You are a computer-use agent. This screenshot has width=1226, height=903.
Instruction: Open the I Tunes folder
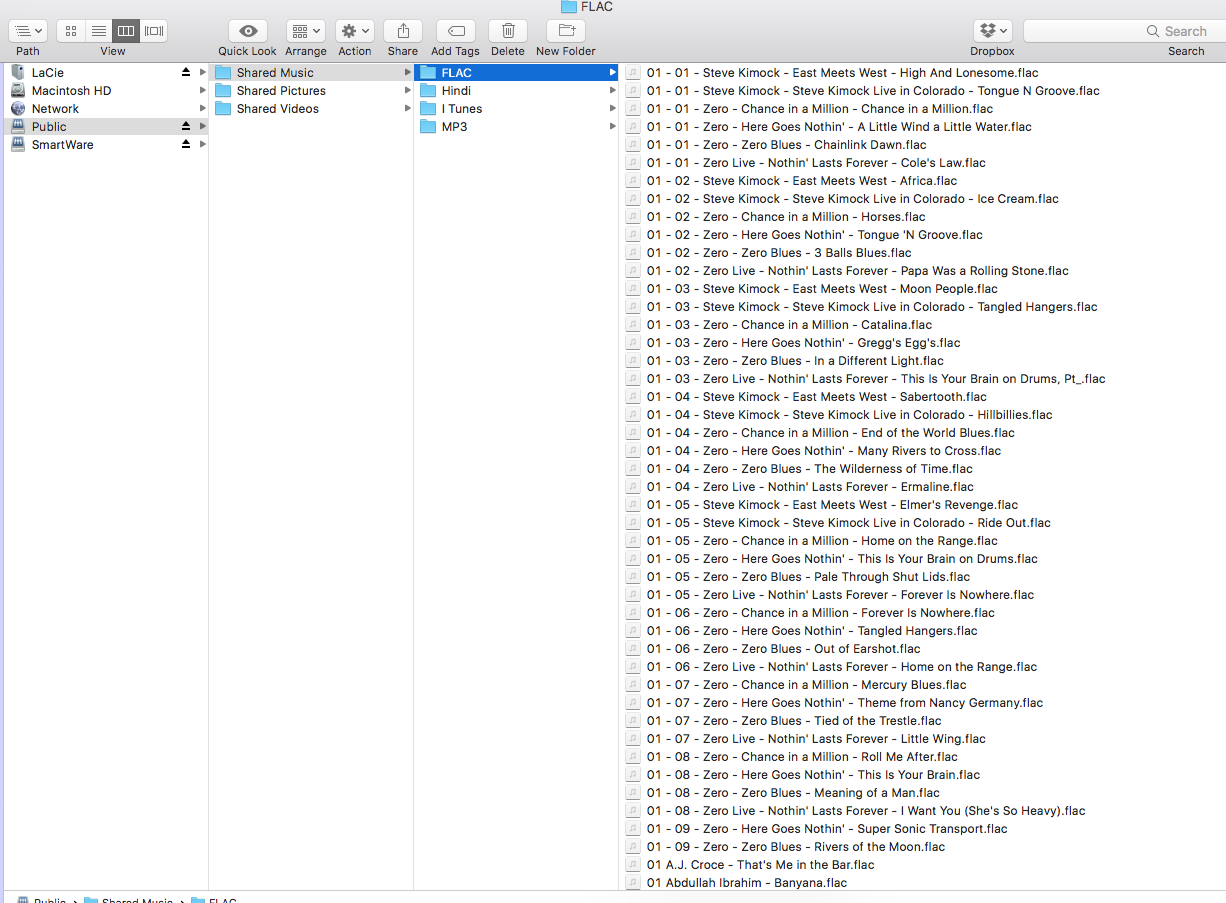(x=516, y=108)
